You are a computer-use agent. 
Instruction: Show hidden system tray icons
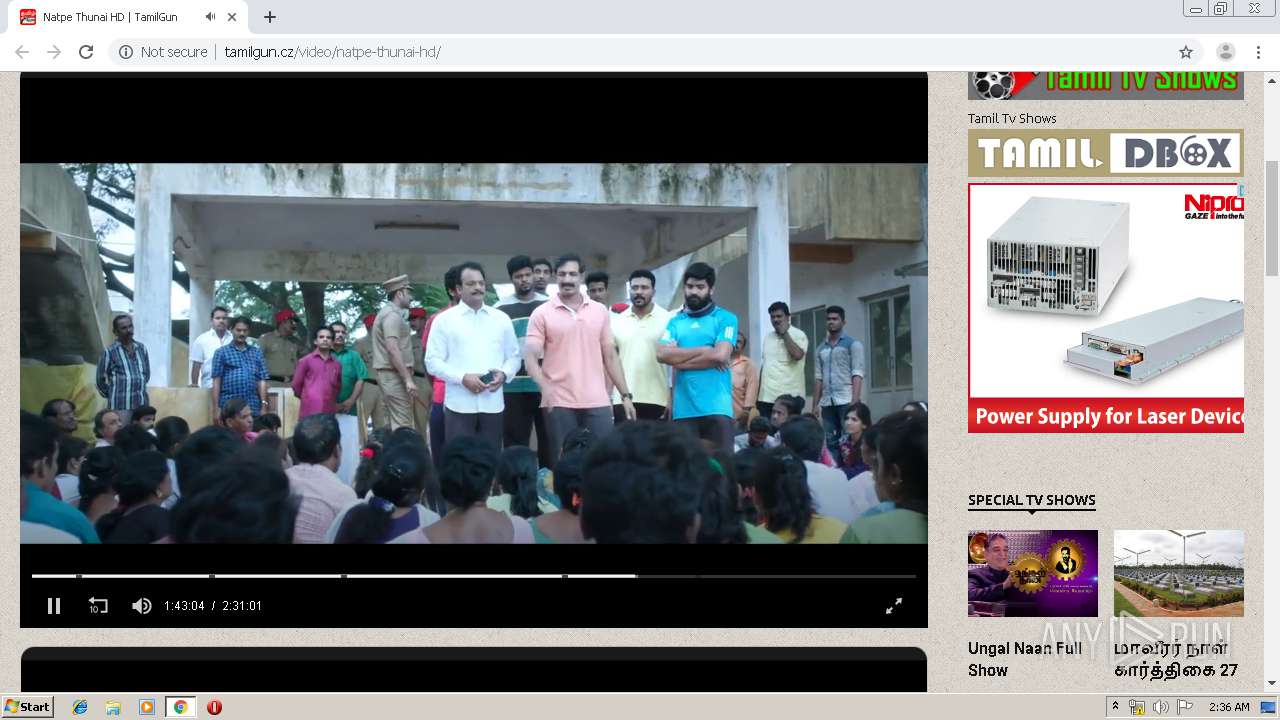[1115, 707]
